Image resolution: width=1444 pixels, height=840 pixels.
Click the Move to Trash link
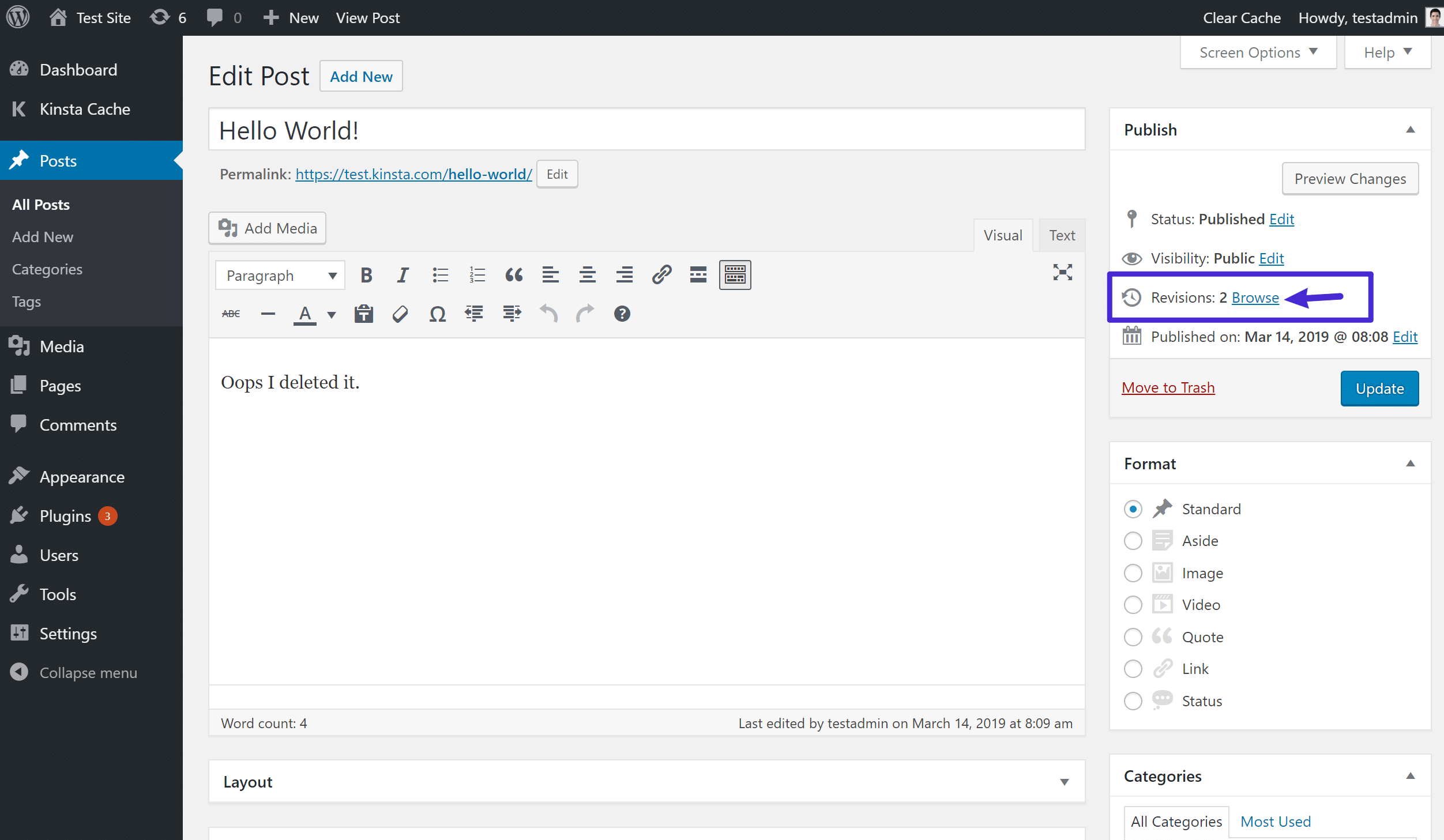point(1168,388)
